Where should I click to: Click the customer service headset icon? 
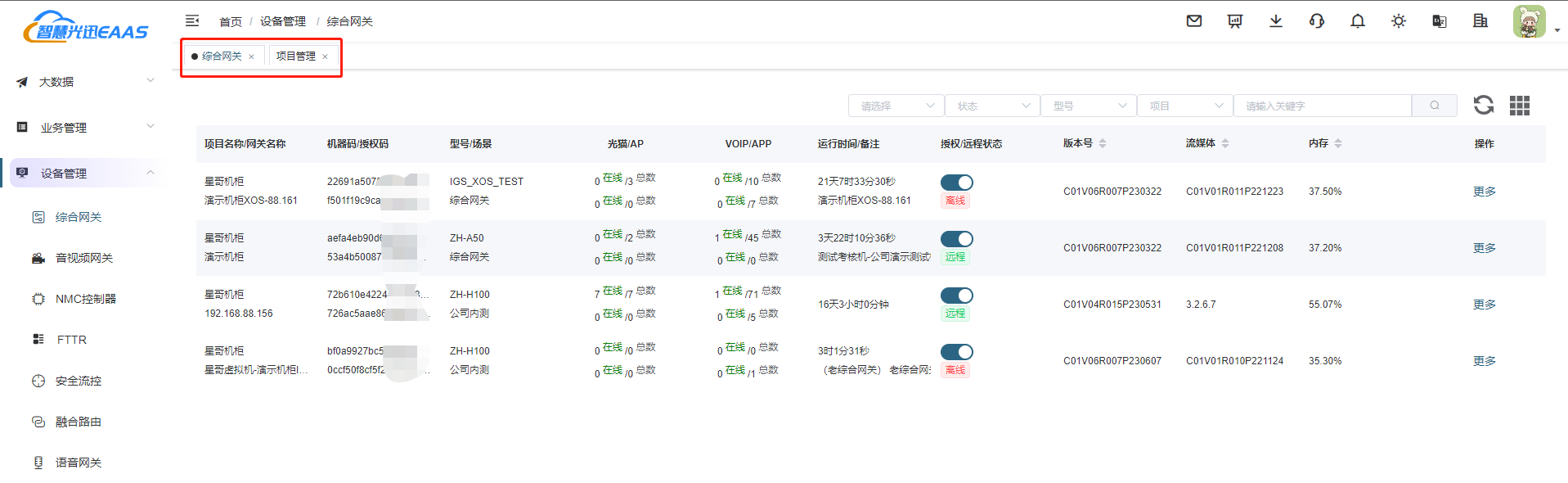tap(1317, 21)
